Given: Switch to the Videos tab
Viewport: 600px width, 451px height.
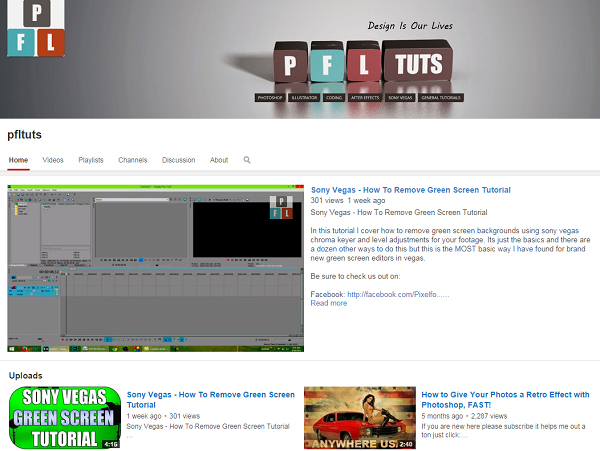Looking at the screenshot, I should pos(53,160).
